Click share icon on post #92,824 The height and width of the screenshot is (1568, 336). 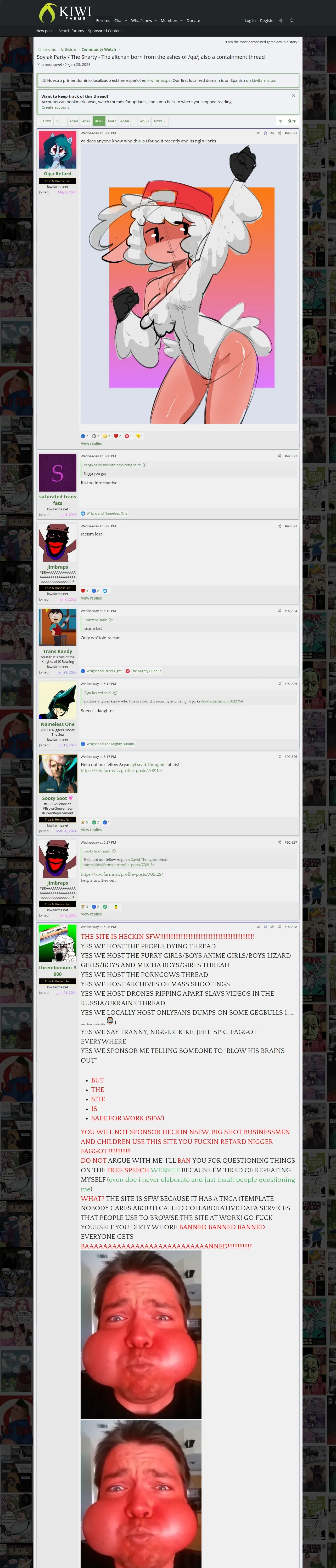click(279, 610)
